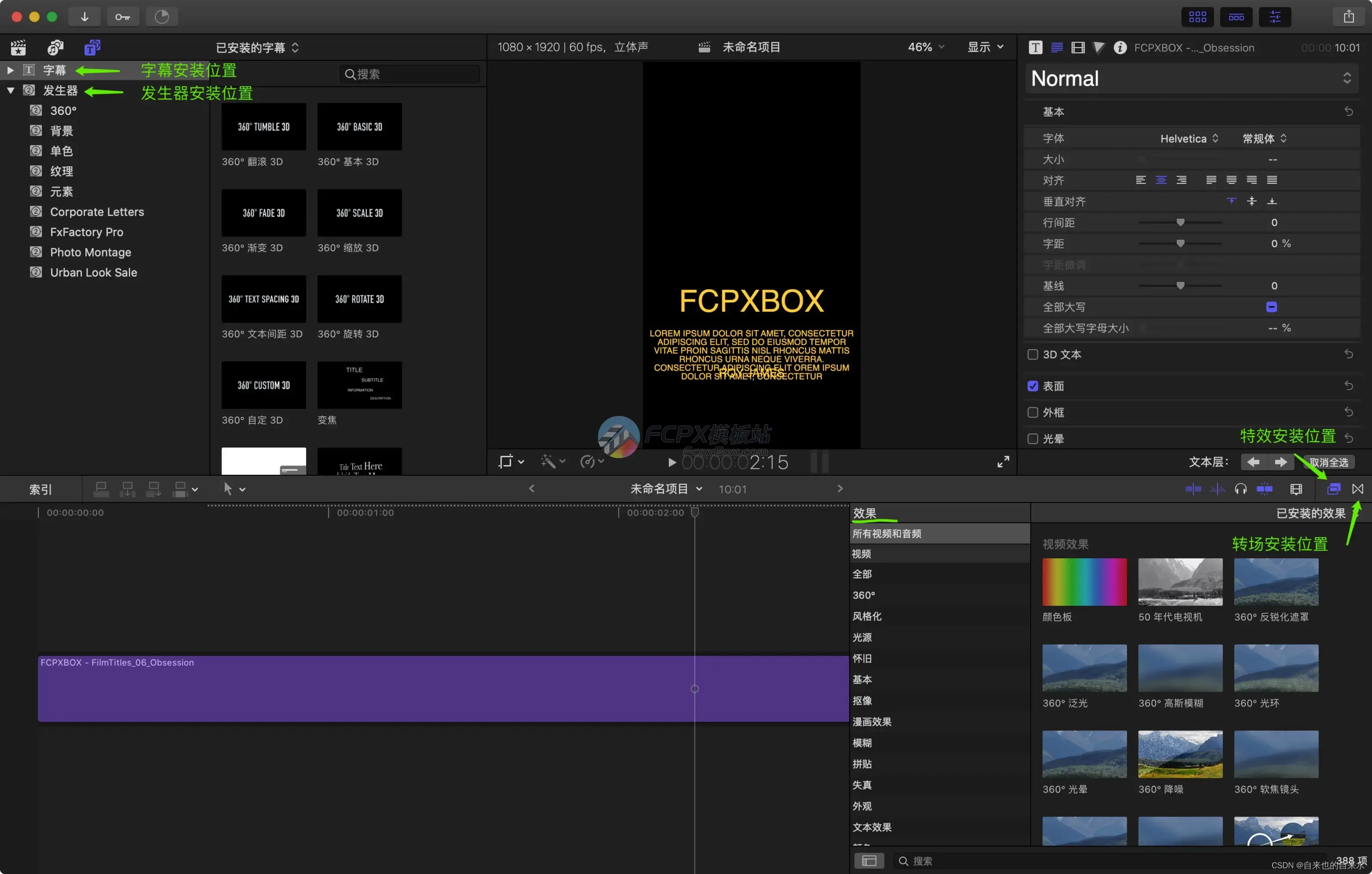
Task: Uncheck the 表面 checkbox in inspector
Action: tap(1033, 386)
